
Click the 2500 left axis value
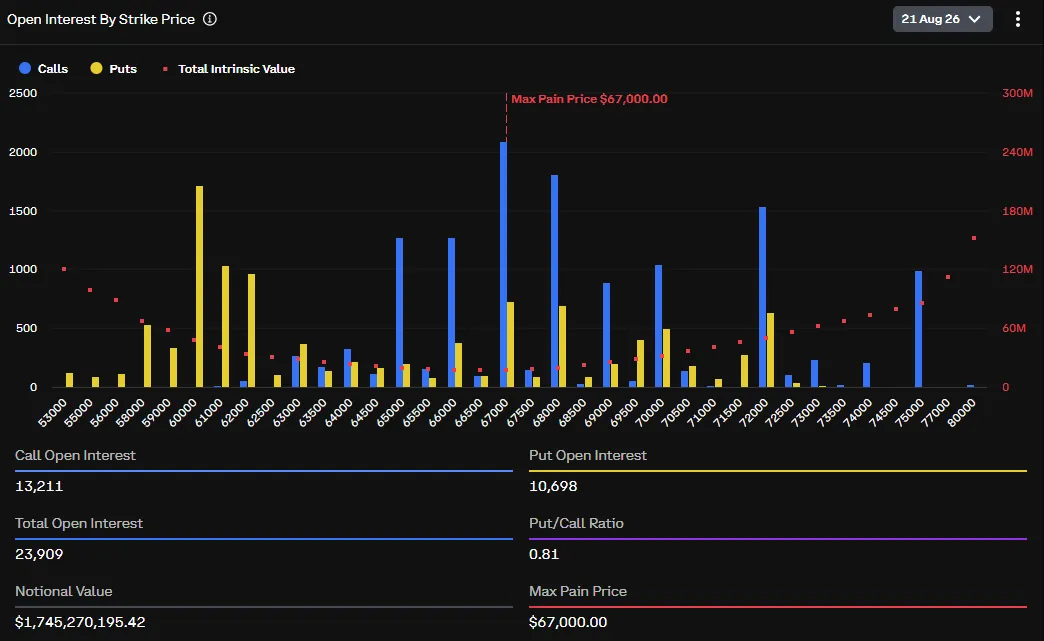[x=23, y=93]
